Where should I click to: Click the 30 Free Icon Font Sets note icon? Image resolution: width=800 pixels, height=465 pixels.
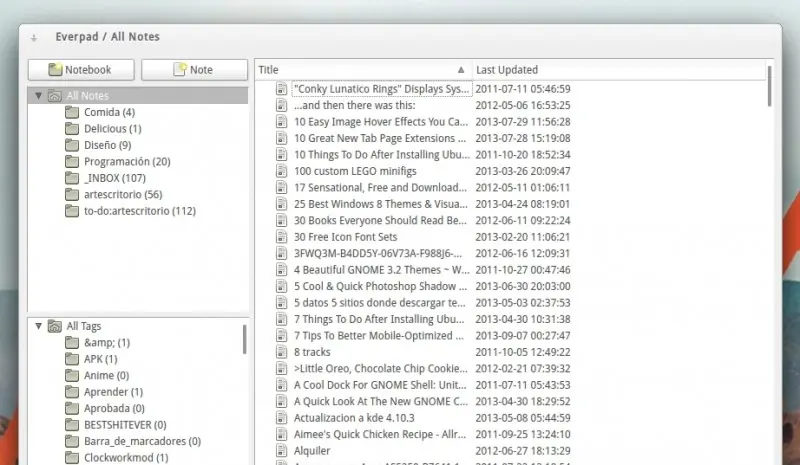click(282, 236)
